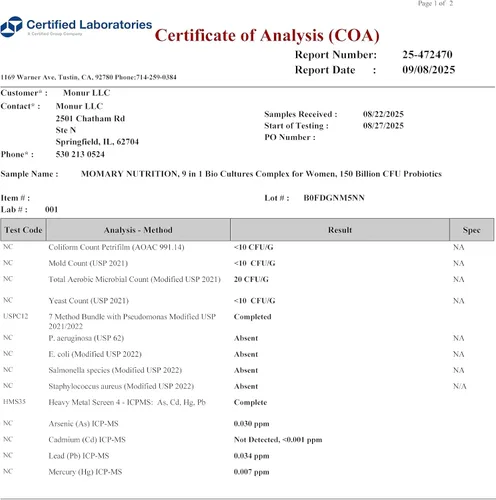Click Total Aerobic Microbial Count method text
The width and height of the screenshot is (496, 500).
tap(134, 279)
